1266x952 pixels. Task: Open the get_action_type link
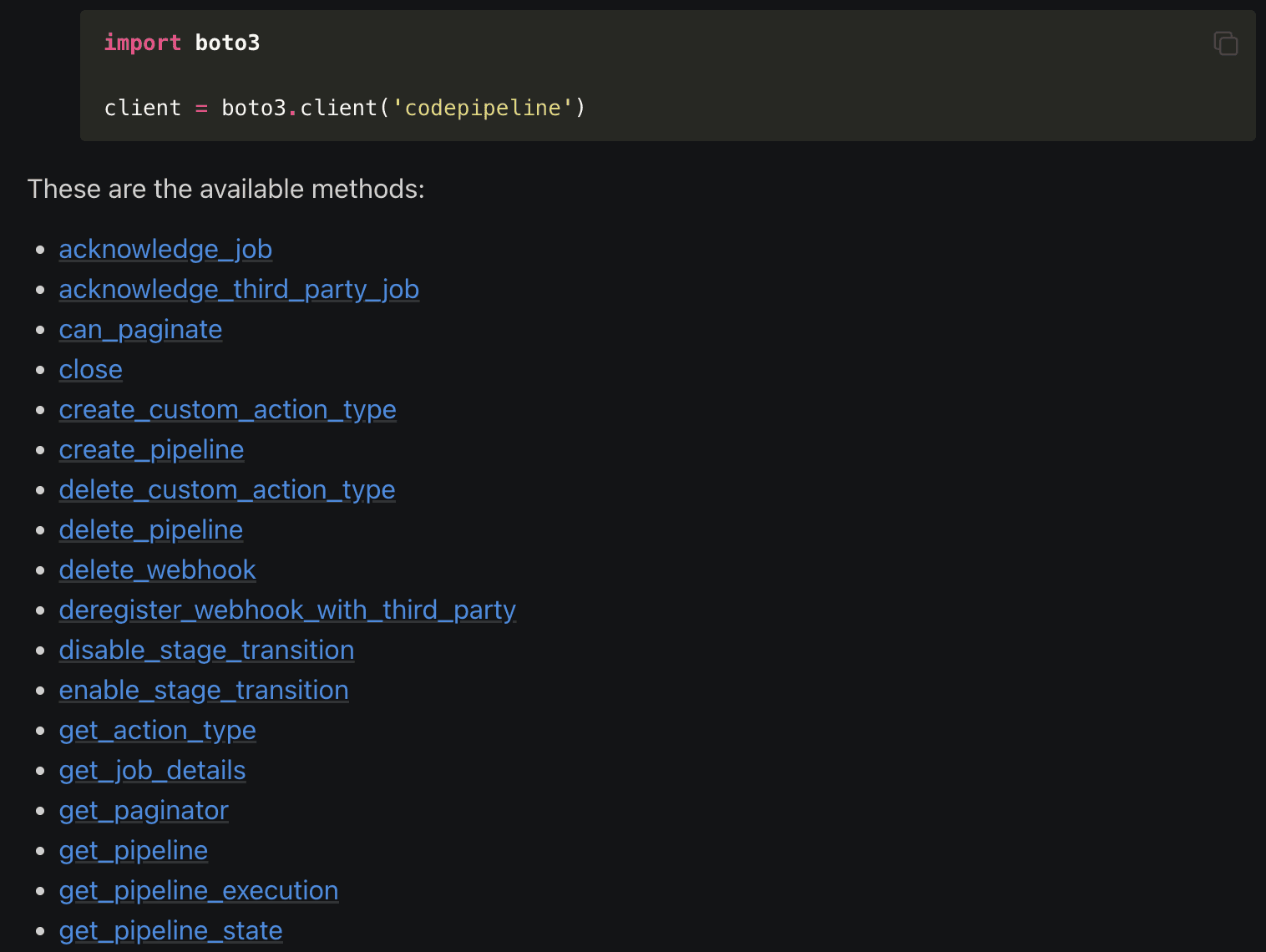157,730
